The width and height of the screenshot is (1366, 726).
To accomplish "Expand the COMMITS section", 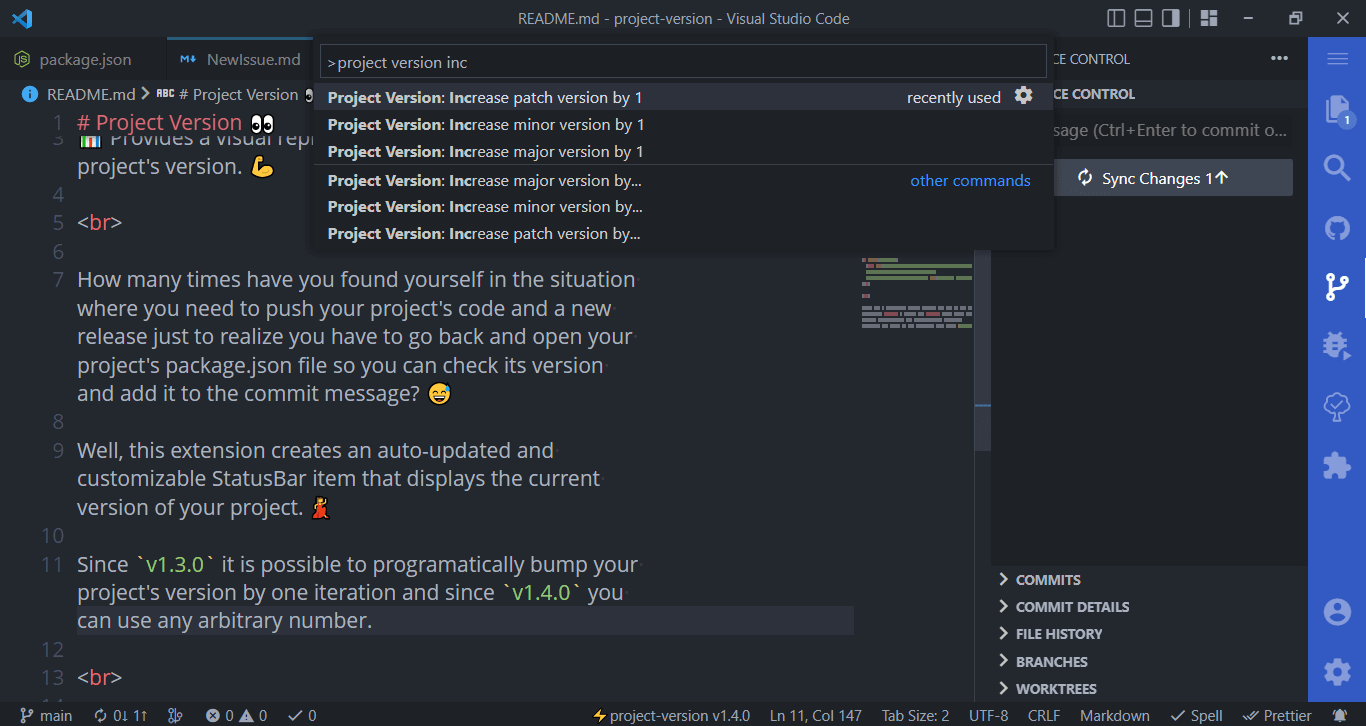I will pos(1149,580).
